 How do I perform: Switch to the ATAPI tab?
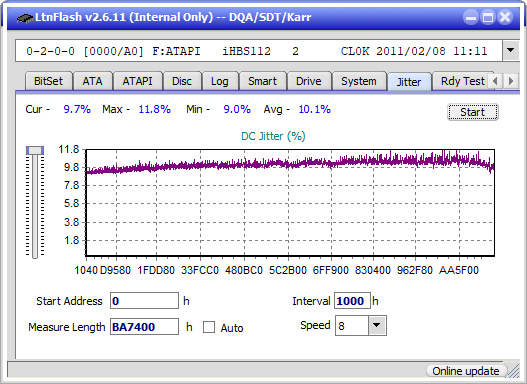(x=137, y=81)
